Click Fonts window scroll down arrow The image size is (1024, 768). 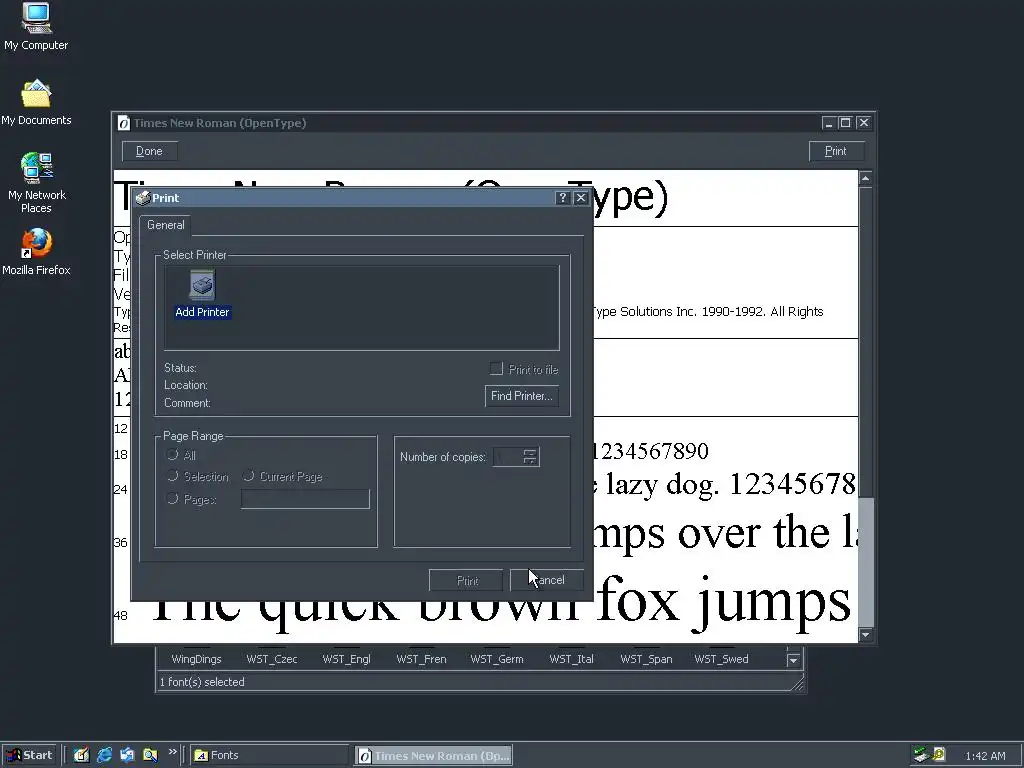(793, 660)
